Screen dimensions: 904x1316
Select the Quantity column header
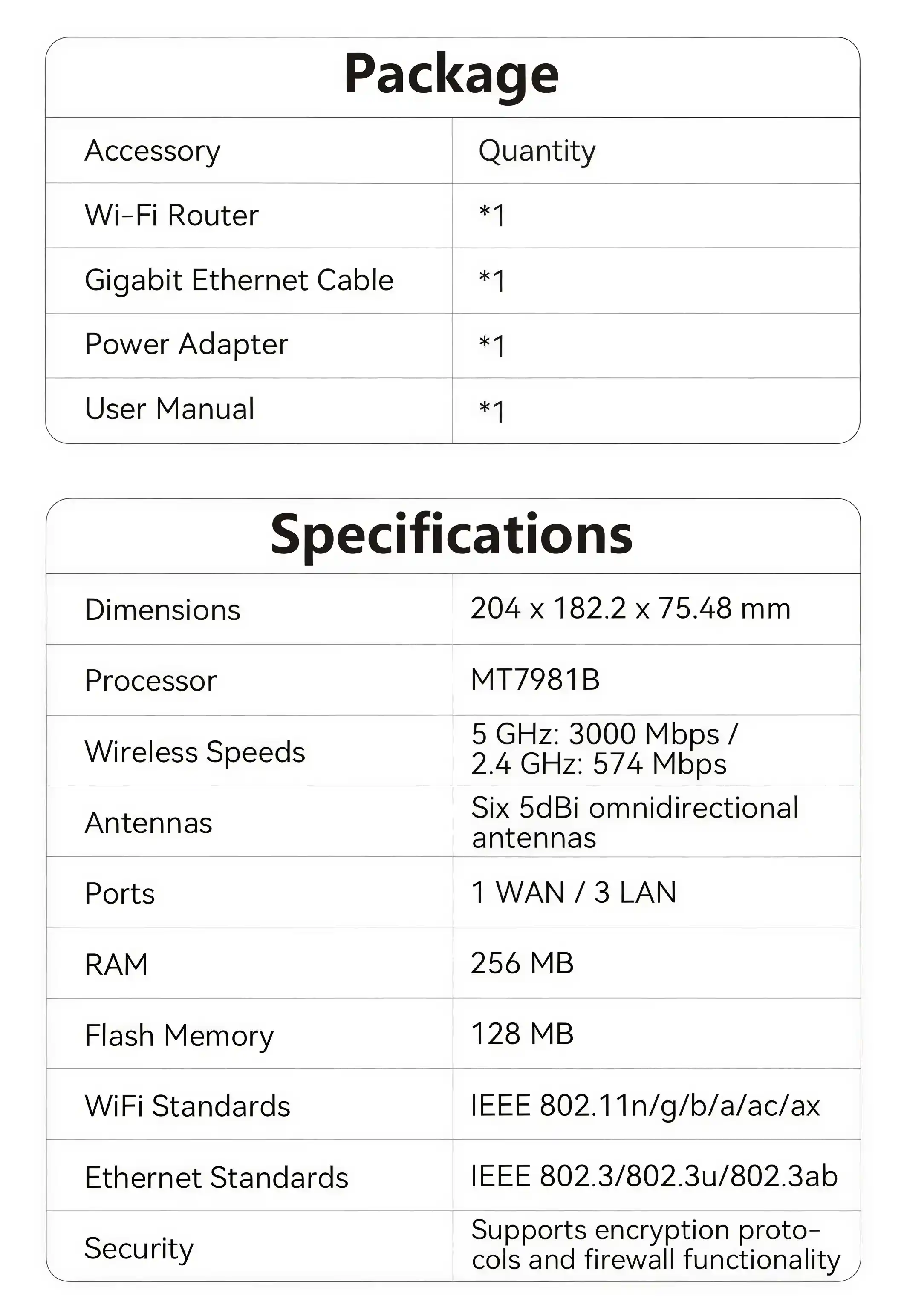pyautogui.click(x=537, y=151)
